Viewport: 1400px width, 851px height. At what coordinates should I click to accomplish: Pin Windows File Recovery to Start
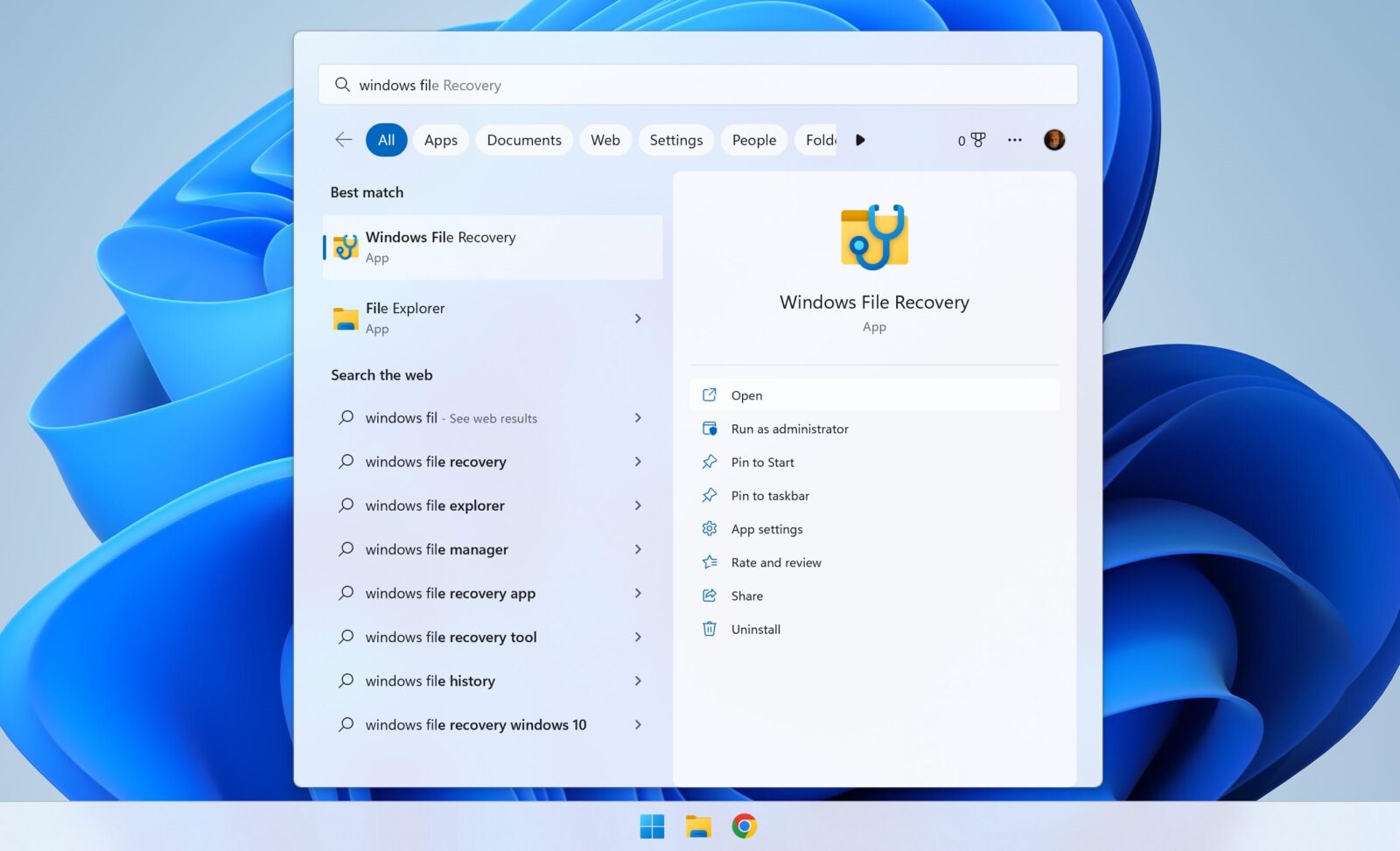point(762,462)
